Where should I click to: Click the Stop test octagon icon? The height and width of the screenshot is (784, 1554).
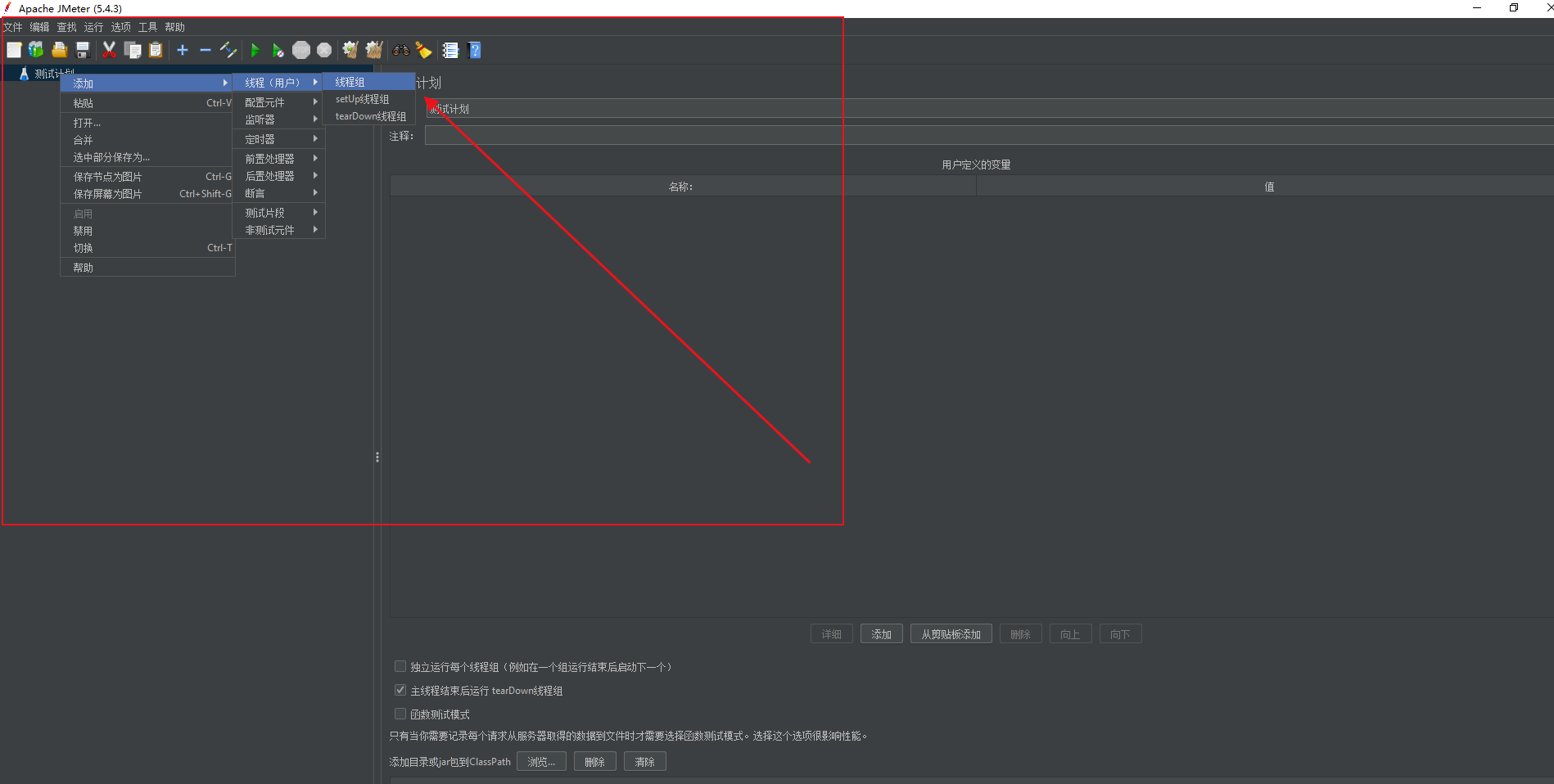(301, 50)
